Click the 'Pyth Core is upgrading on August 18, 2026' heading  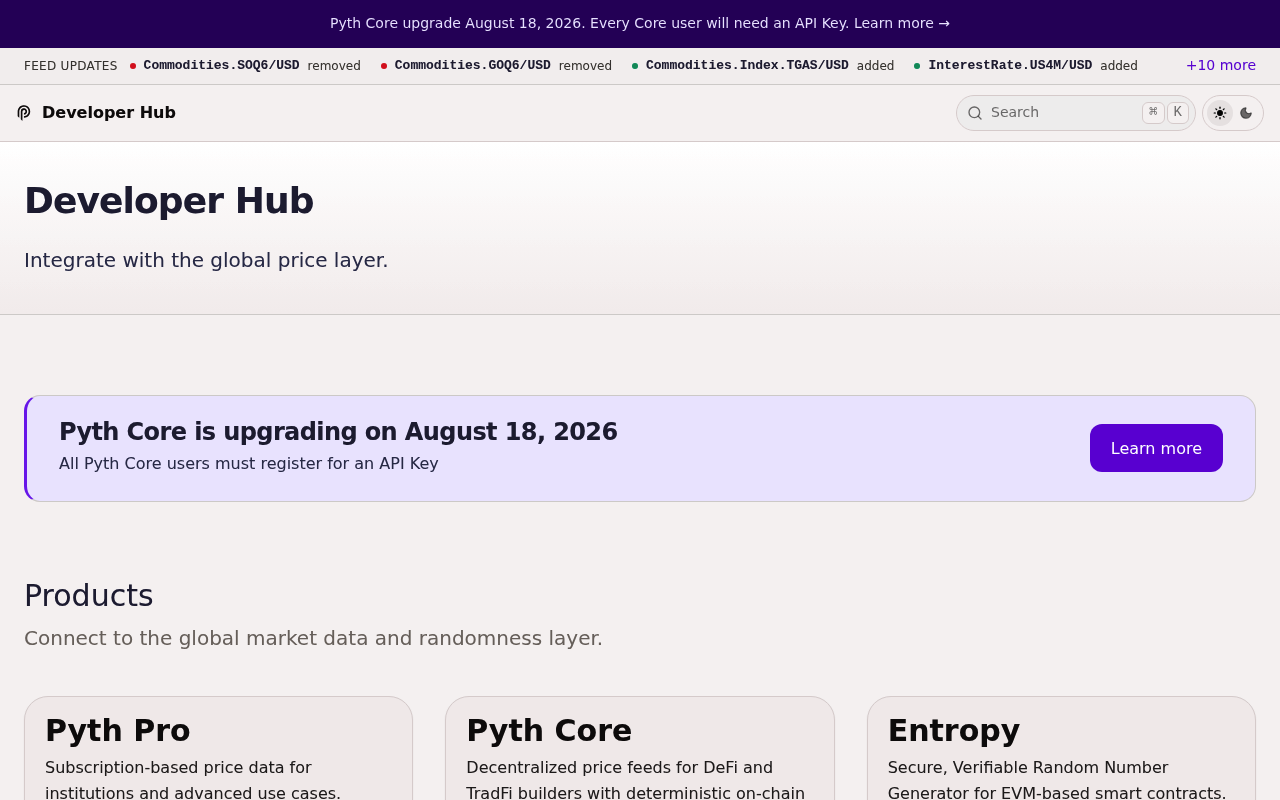(x=338, y=432)
